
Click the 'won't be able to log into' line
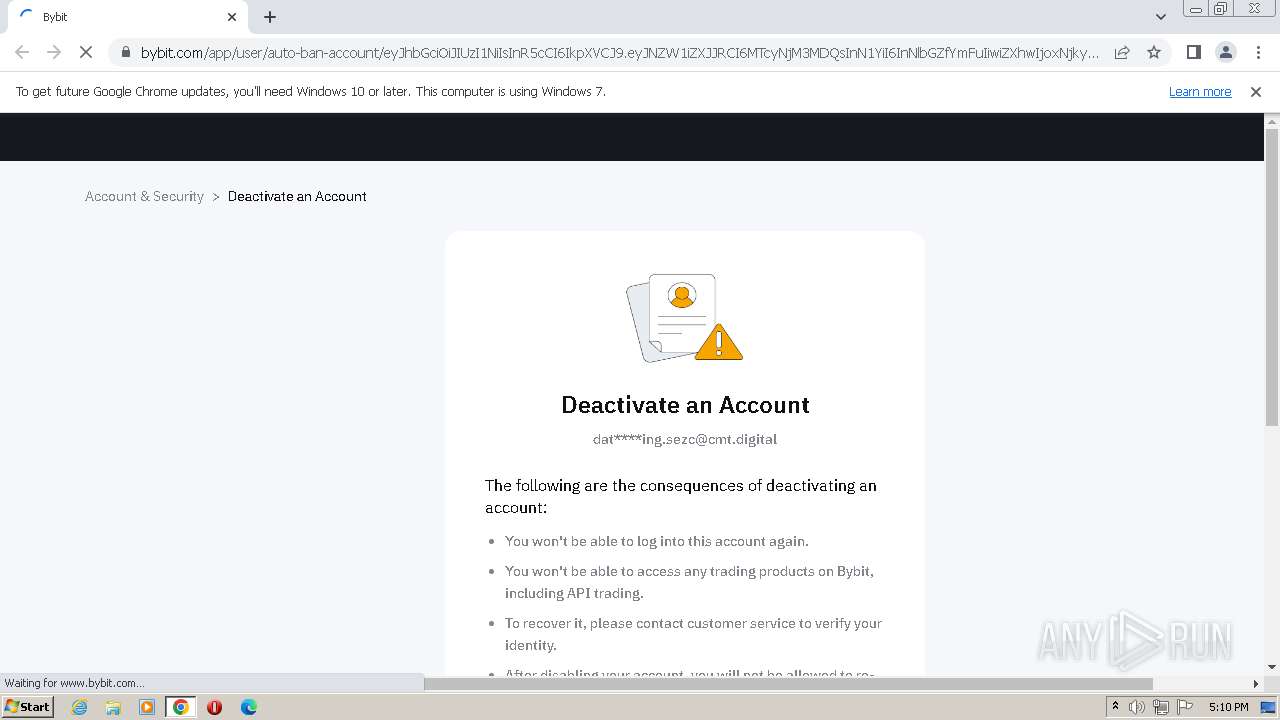656,541
